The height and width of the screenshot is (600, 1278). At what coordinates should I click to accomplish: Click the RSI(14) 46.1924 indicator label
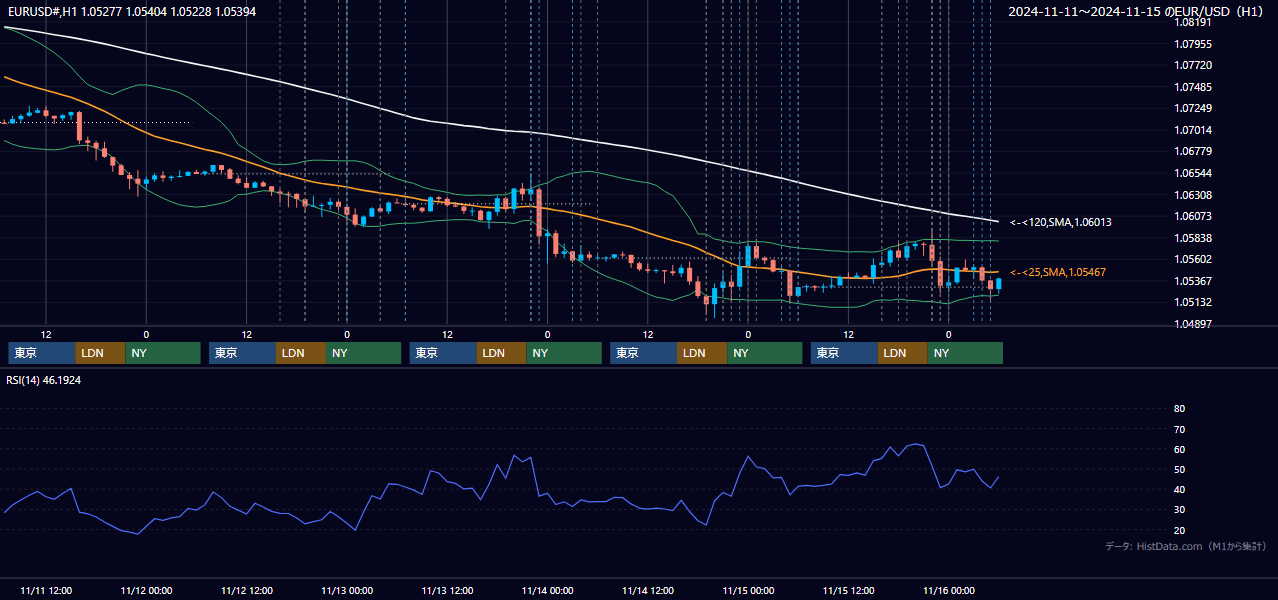click(x=44, y=380)
